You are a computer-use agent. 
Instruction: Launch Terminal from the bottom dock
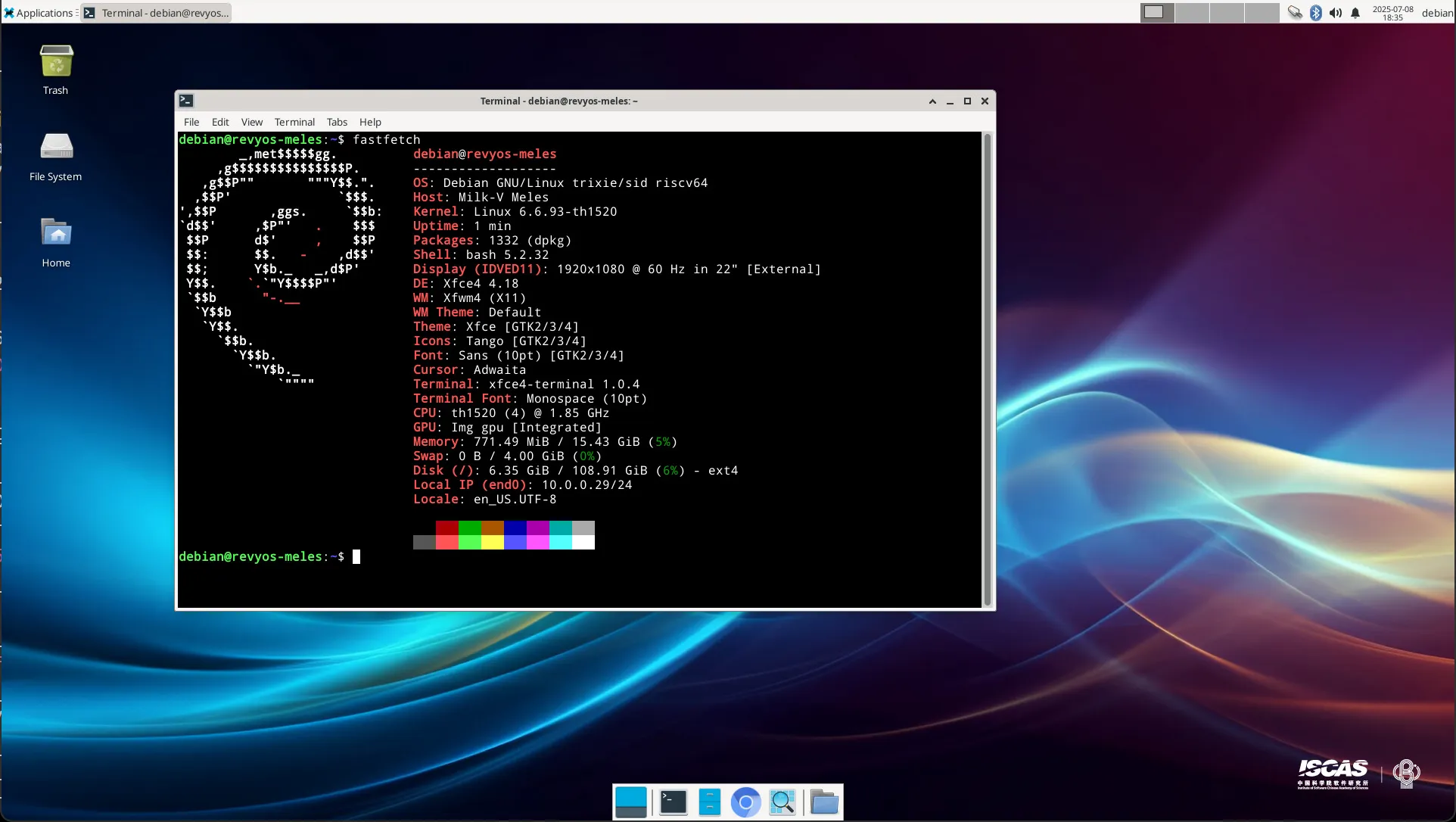click(673, 802)
